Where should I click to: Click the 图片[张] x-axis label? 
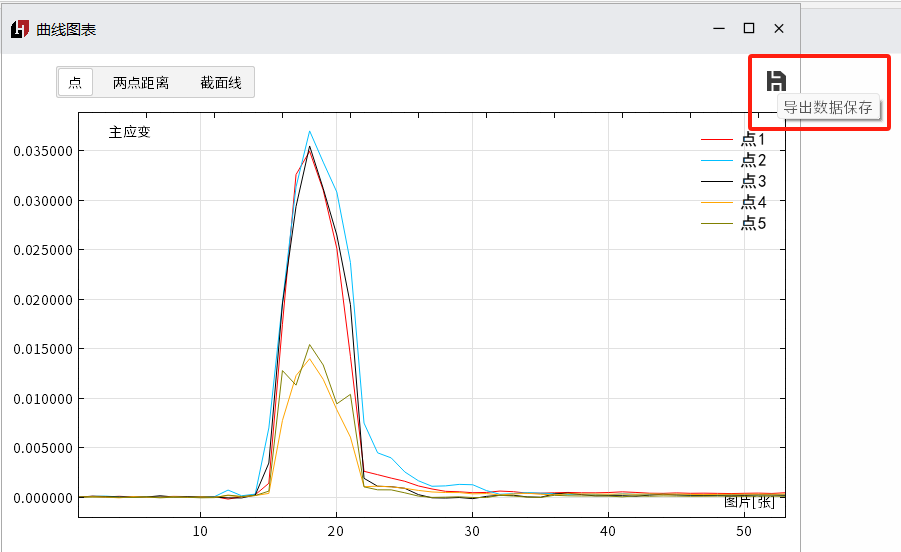[749, 502]
